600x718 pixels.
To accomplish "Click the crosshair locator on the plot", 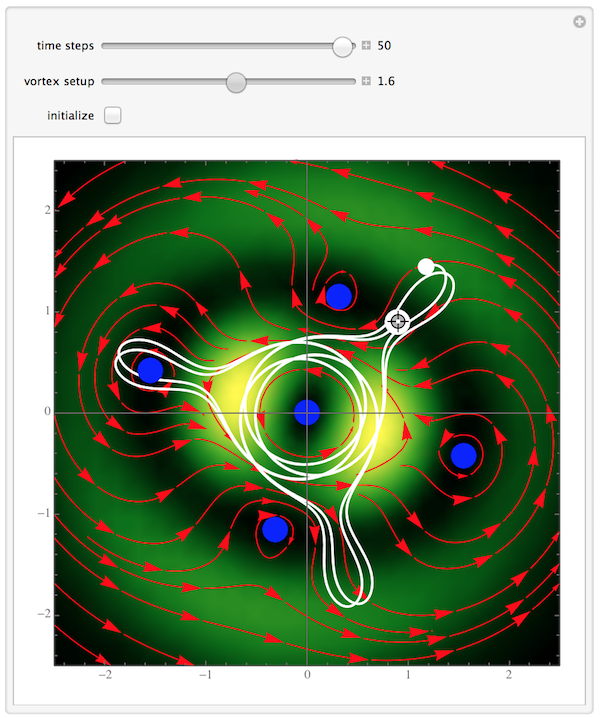I will (x=398, y=321).
